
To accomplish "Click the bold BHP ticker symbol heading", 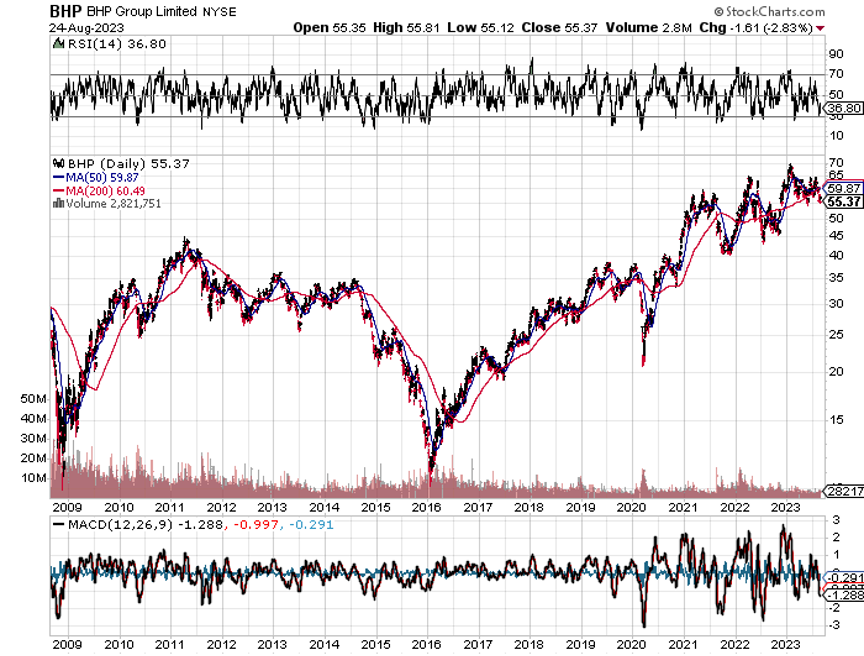I will (67, 11).
